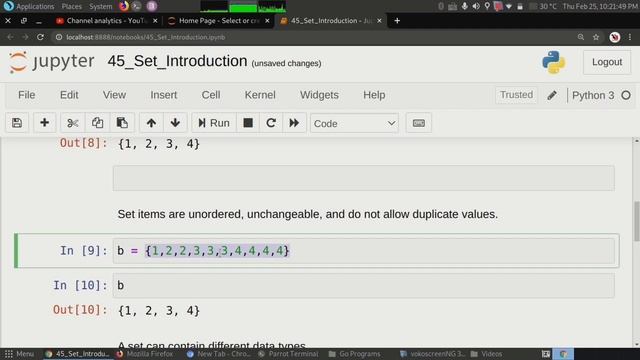The image size is (640, 360).
Task: Go back in browser history
Action: click(10, 37)
